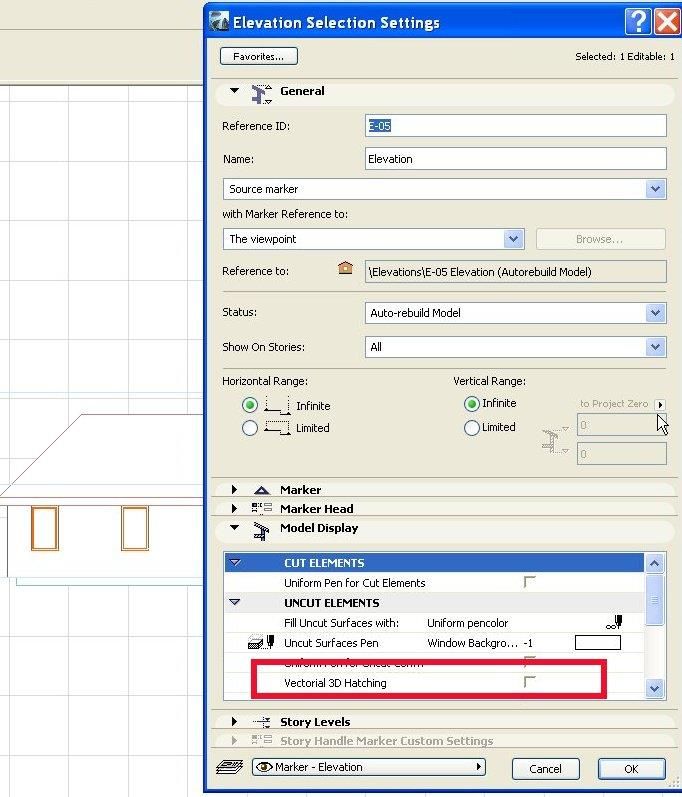Click the Uncut Surfaces Pen icon
Screen dimensions: 682x797
[261, 642]
